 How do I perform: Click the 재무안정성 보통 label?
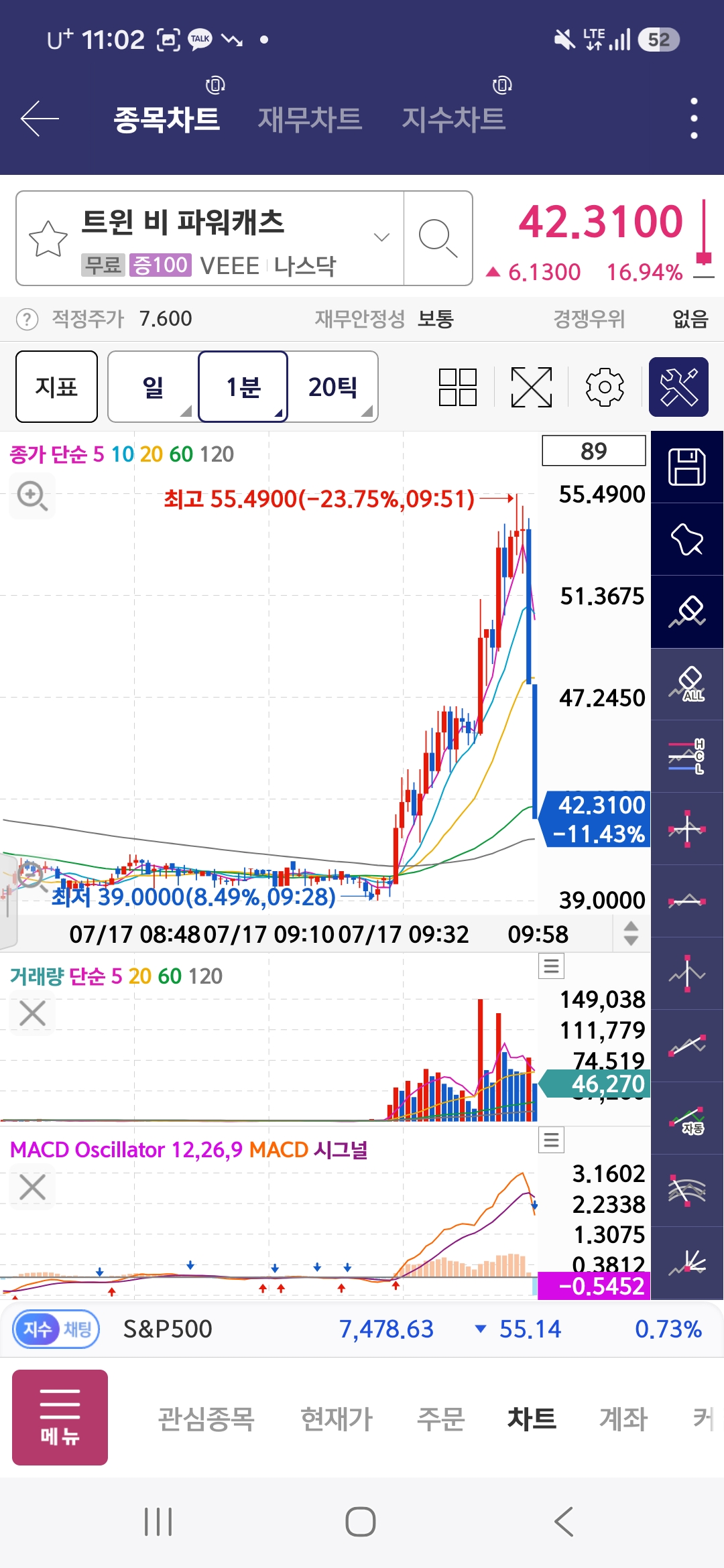click(384, 319)
